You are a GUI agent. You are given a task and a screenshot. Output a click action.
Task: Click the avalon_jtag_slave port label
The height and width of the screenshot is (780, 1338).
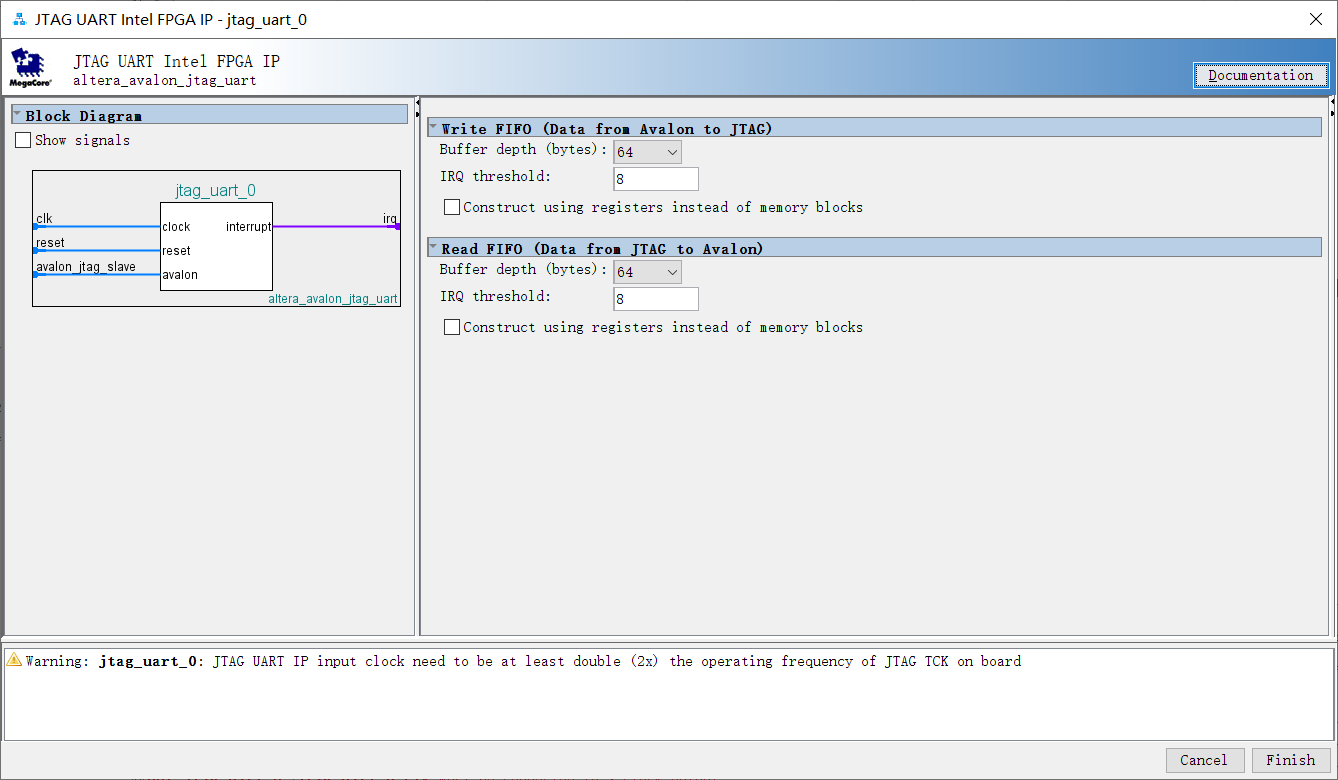86,267
